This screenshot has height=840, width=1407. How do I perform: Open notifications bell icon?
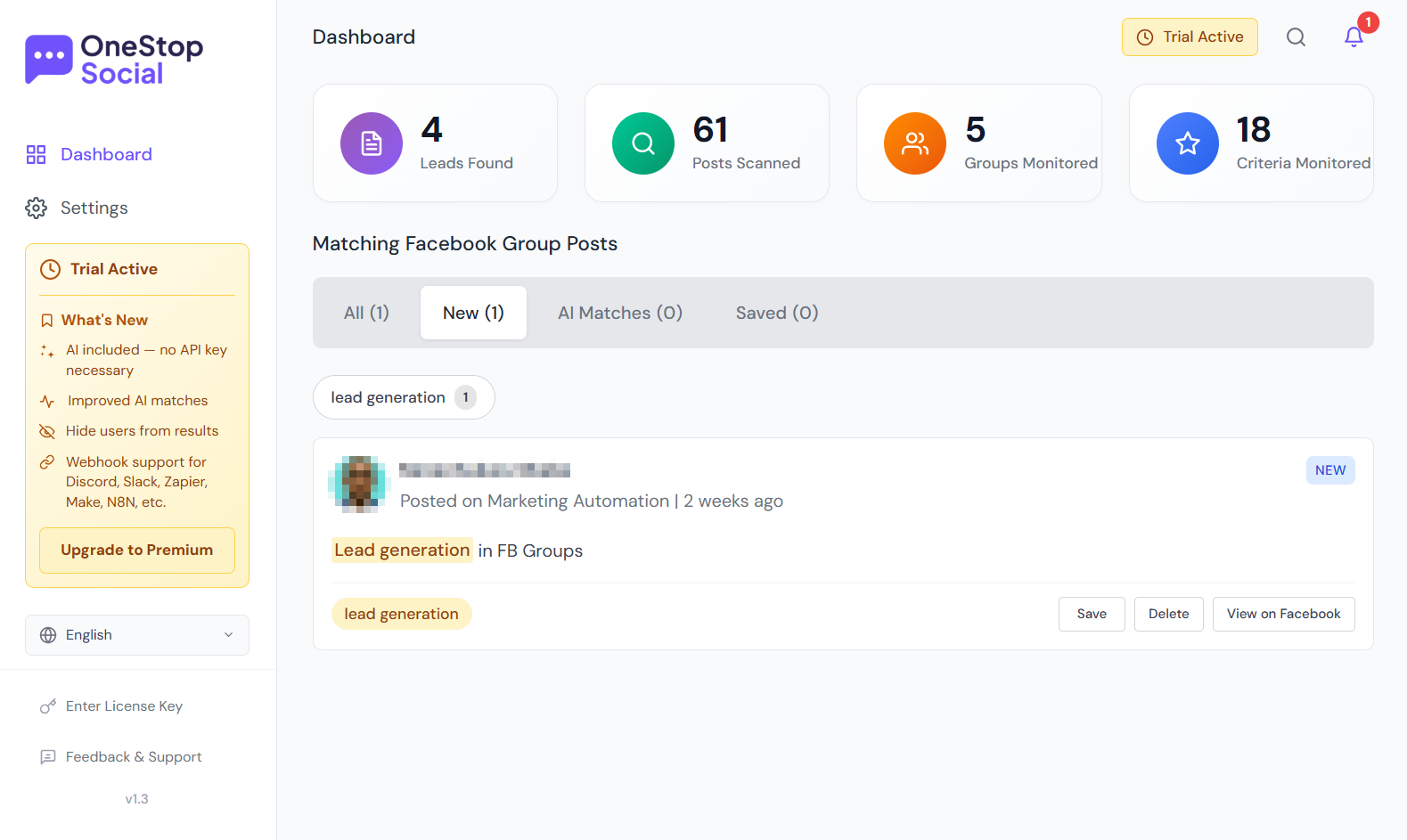click(1354, 37)
